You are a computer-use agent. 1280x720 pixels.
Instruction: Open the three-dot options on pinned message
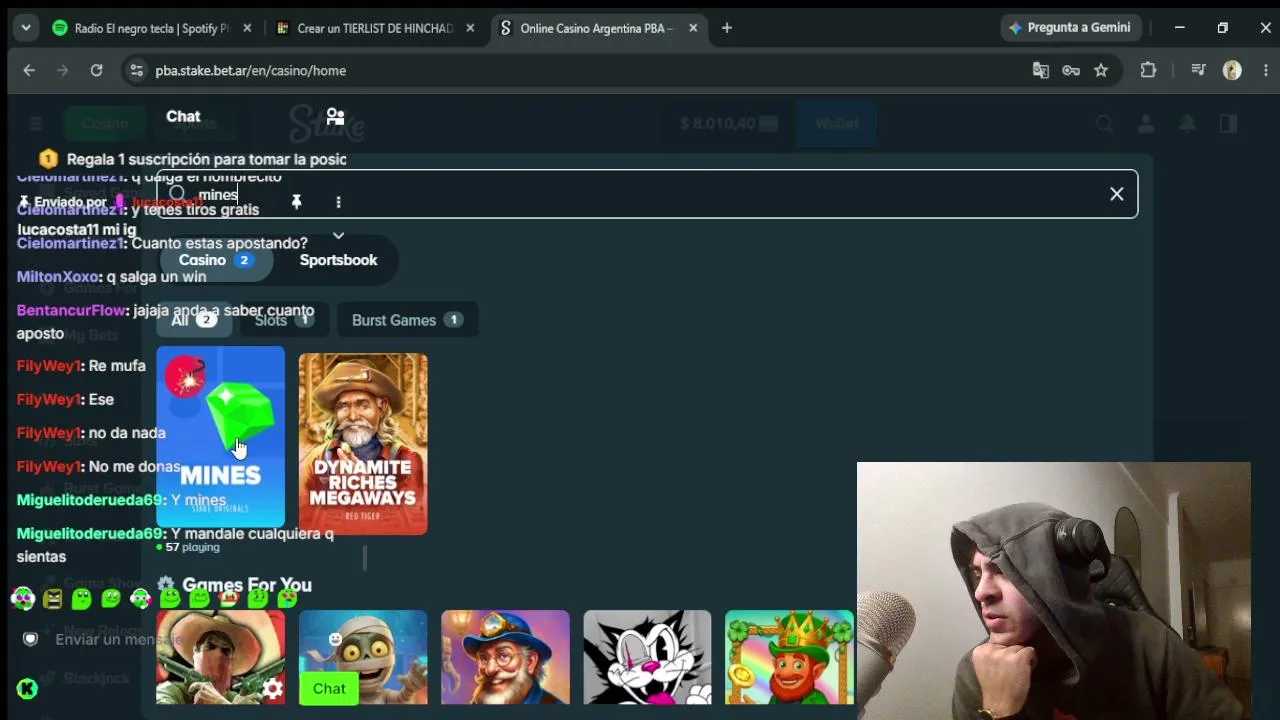point(338,202)
